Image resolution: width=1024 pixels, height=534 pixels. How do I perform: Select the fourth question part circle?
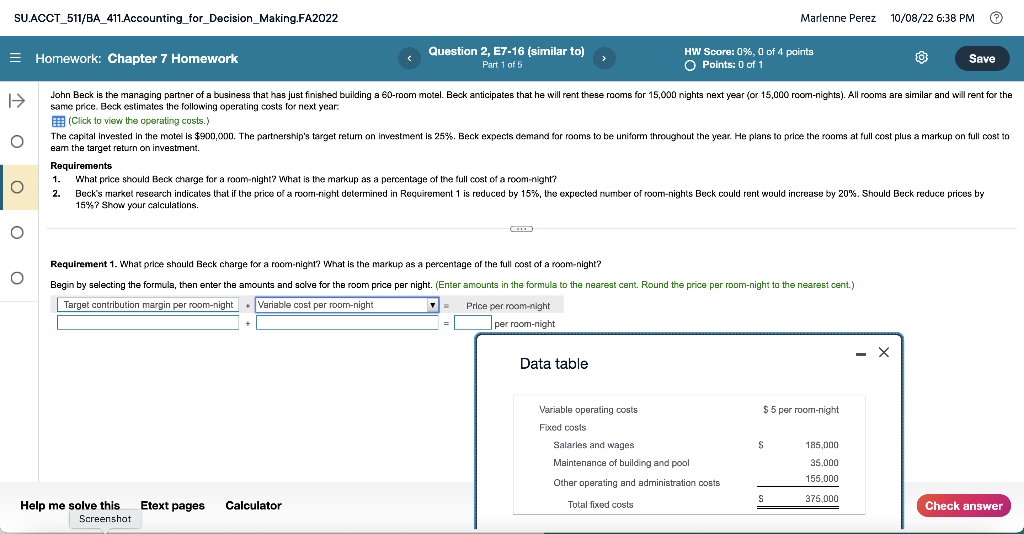pyautogui.click(x=17, y=278)
